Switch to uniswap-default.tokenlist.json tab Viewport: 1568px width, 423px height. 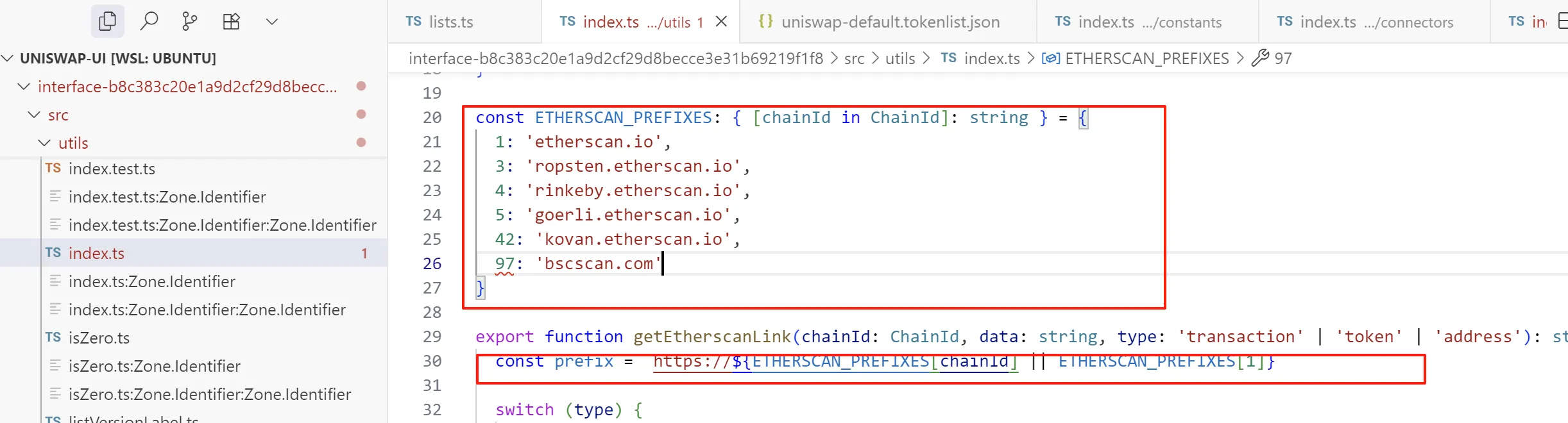(x=890, y=22)
